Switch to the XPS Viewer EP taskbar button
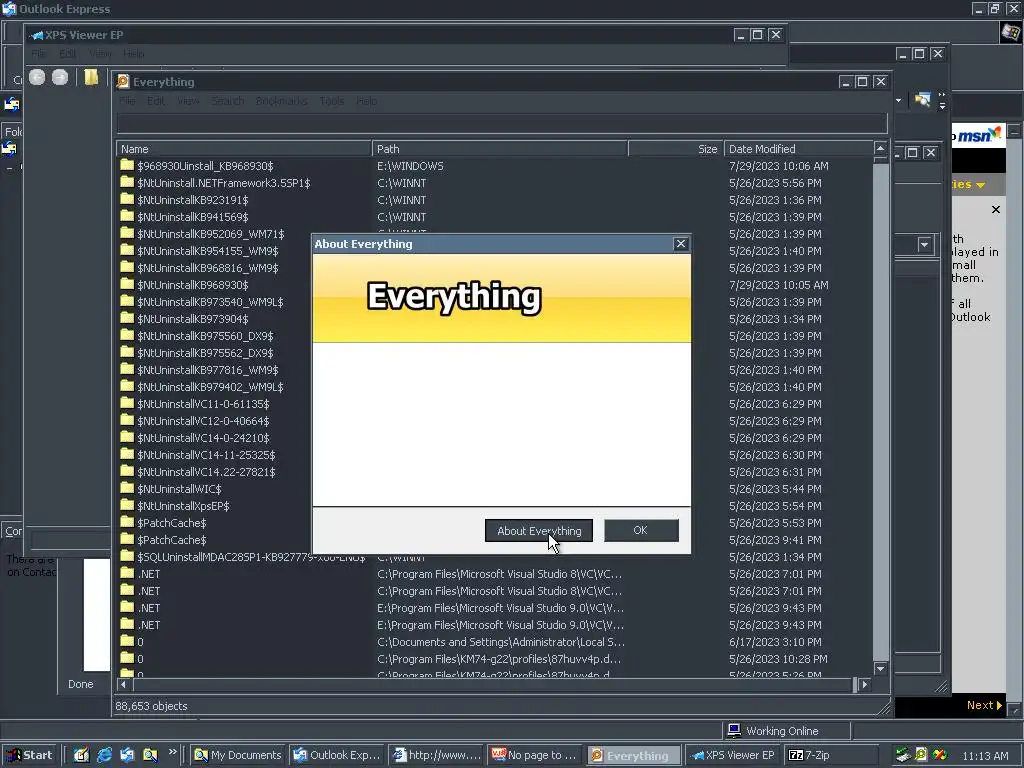Image resolution: width=1024 pixels, height=768 pixels. click(733, 755)
